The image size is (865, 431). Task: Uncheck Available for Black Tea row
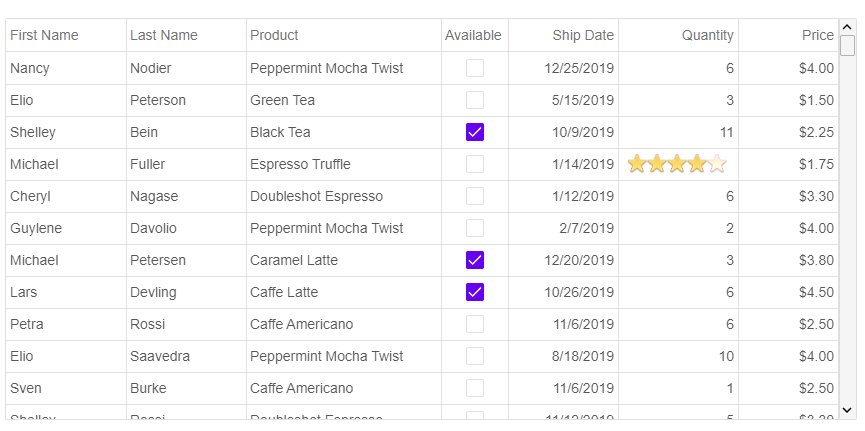[475, 132]
